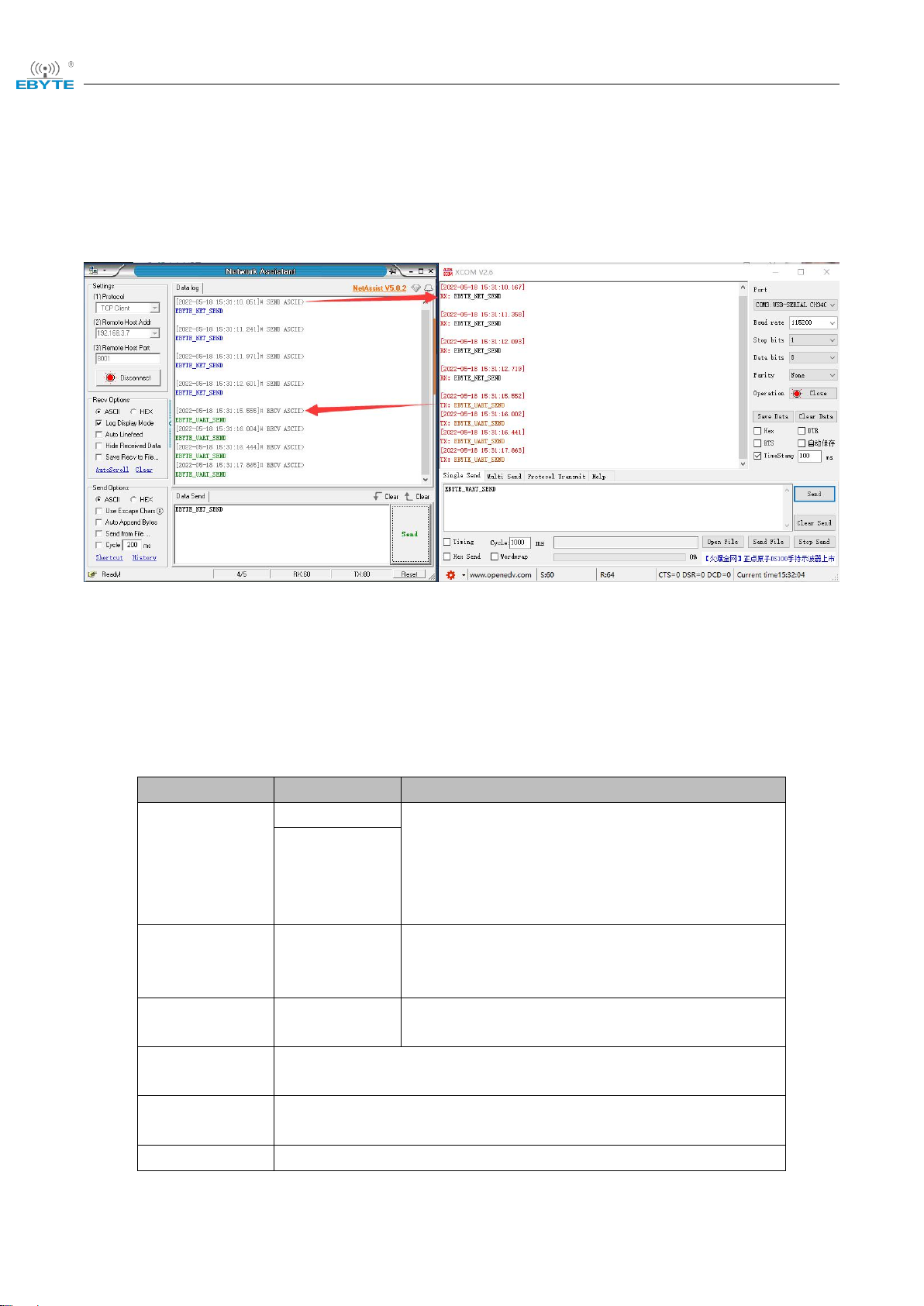Click the status icon next to Ready
924x1306 pixels.
(x=92, y=574)
